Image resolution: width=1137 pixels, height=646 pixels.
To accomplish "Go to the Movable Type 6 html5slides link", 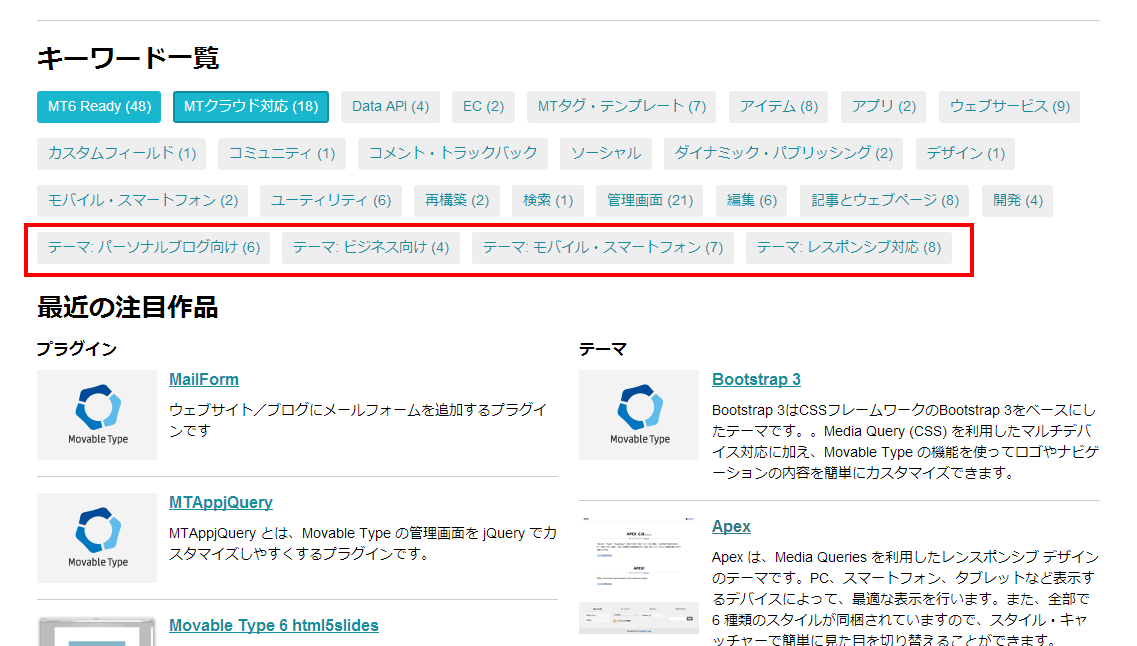I will click(274, 626).
